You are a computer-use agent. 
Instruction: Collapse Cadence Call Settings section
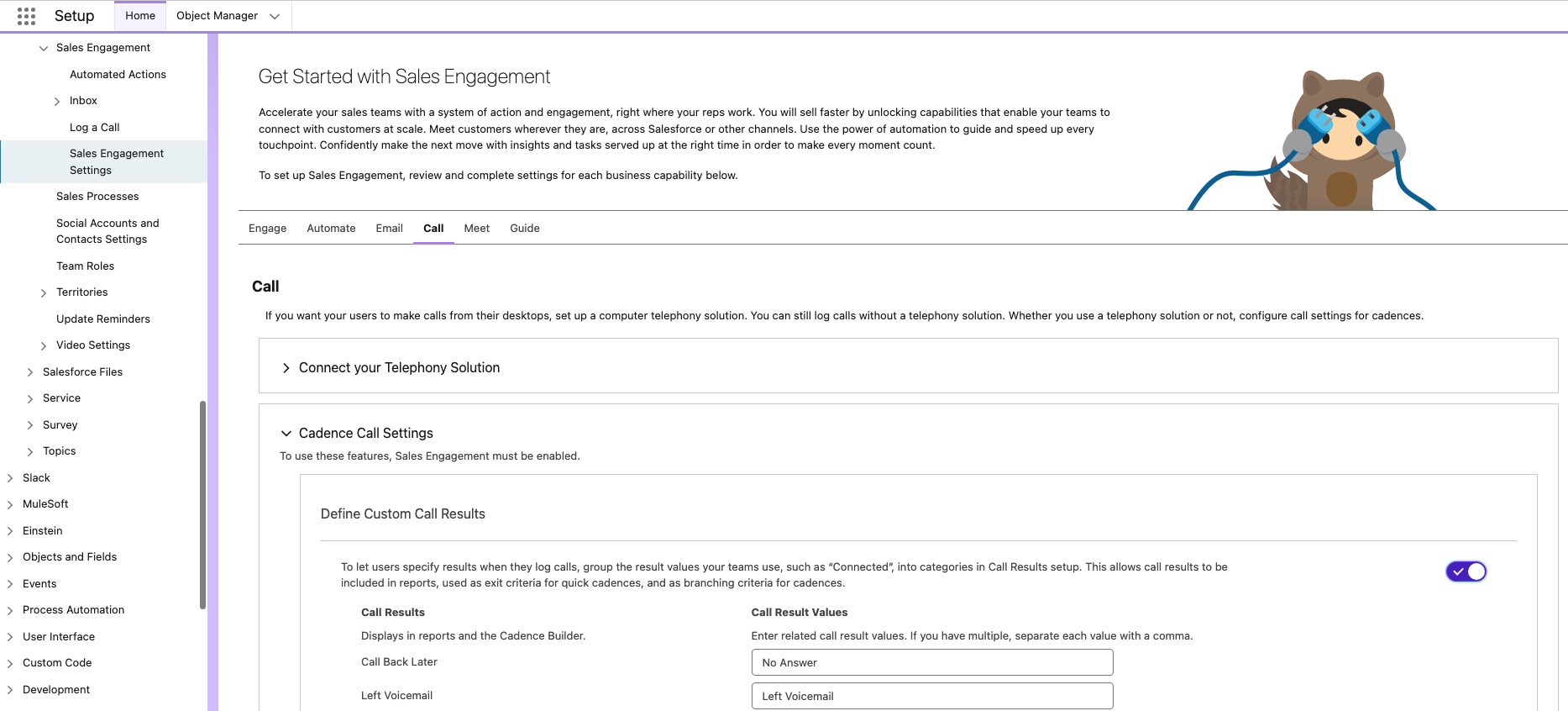tap(286, 434)
